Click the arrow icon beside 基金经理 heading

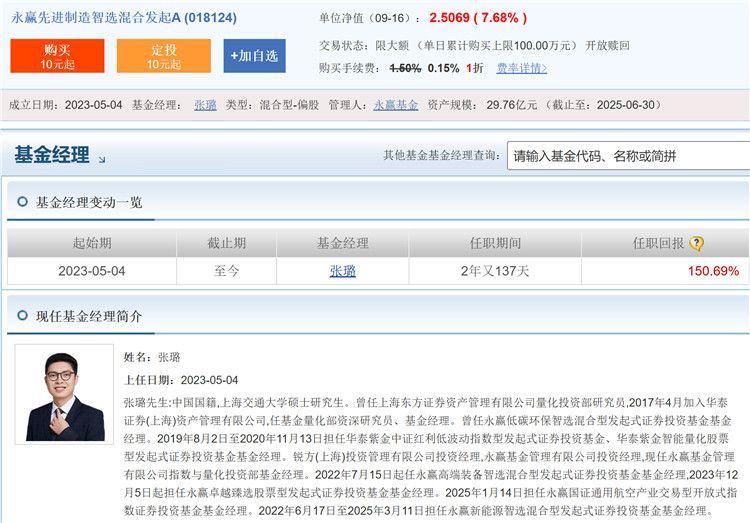(x=102, y=159)
